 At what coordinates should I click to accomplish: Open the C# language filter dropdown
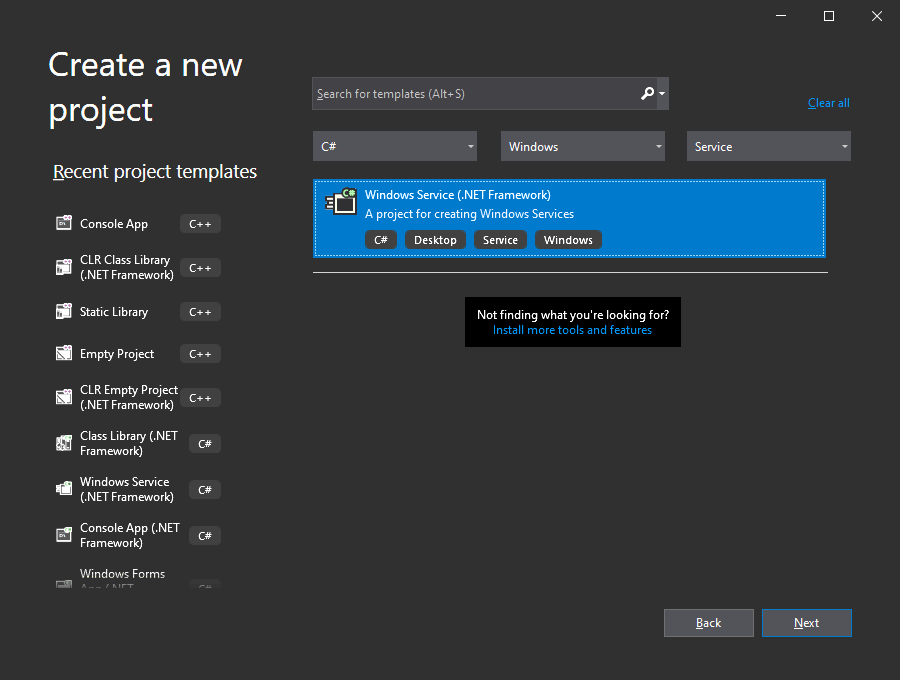pos(395,146)
